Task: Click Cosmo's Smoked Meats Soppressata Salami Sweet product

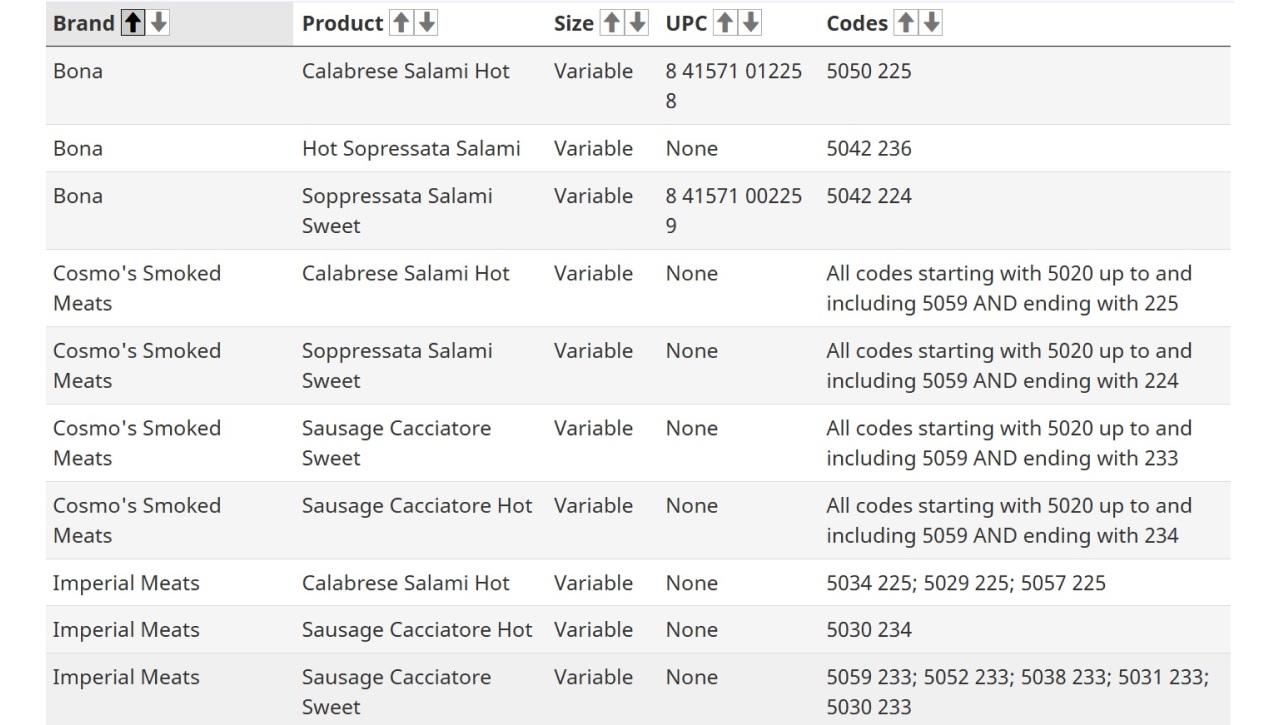Action: tap(397, 366)
